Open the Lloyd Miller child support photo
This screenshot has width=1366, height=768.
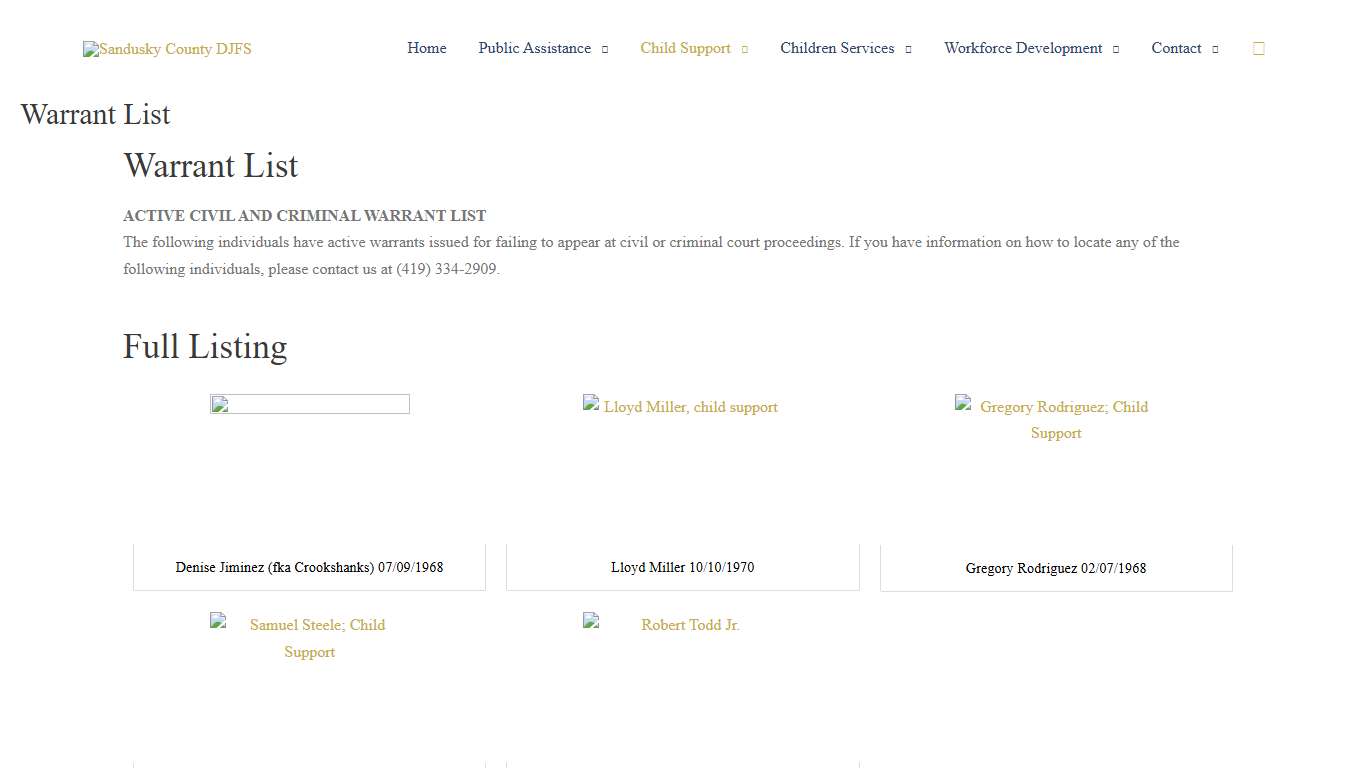(x=681, y=407)
